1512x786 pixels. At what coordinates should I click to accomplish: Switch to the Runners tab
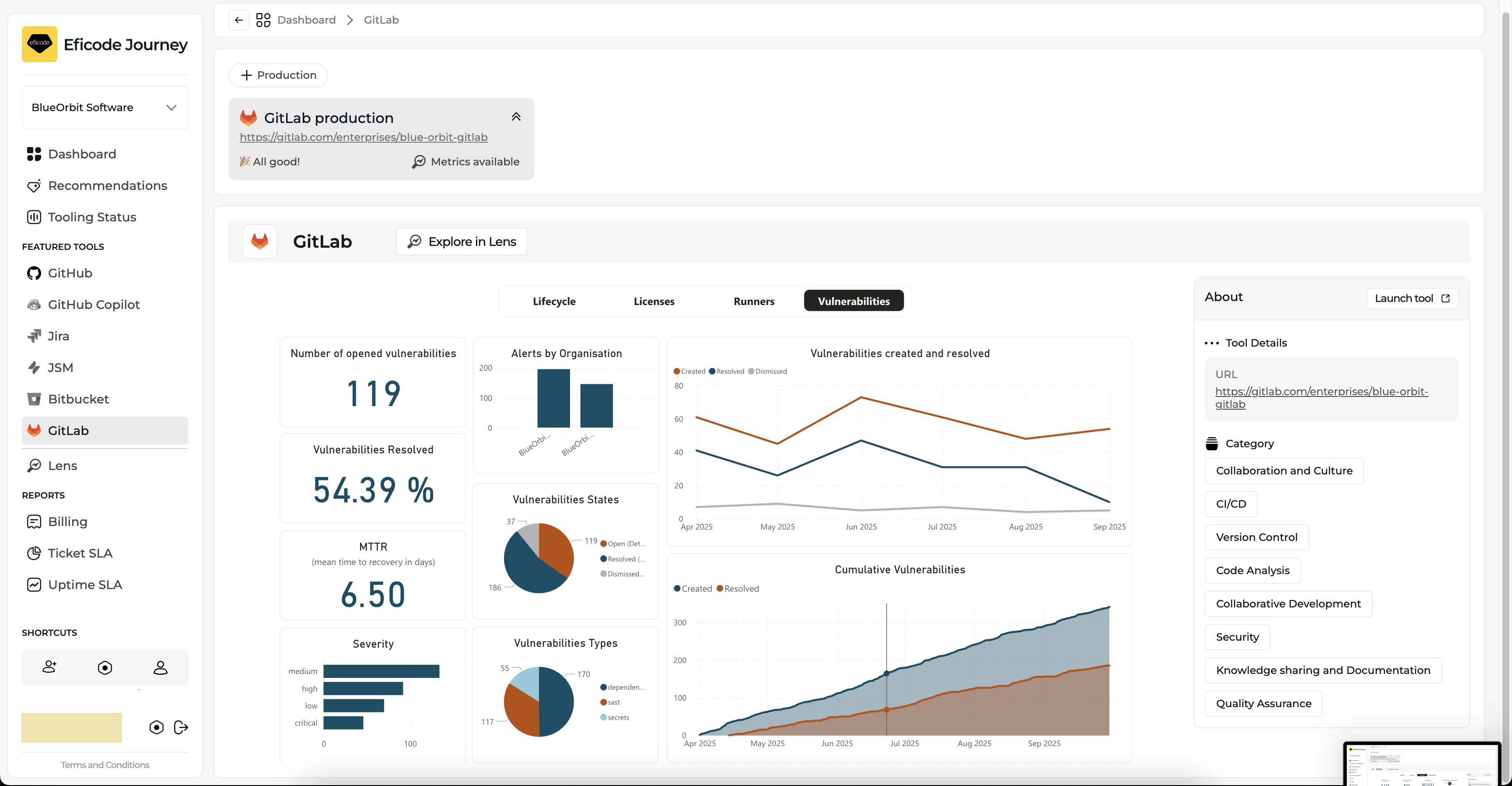point(754,301)
